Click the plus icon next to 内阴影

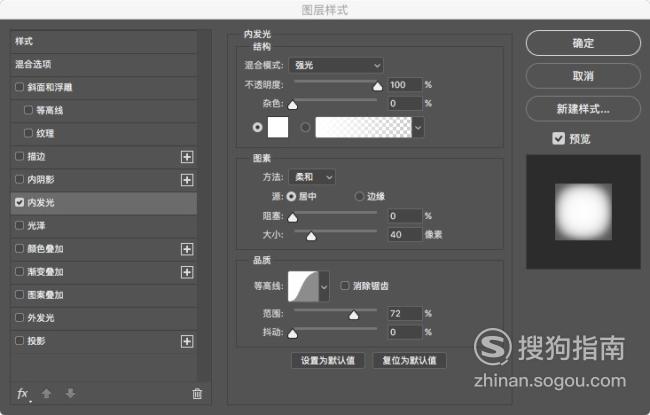187,180
